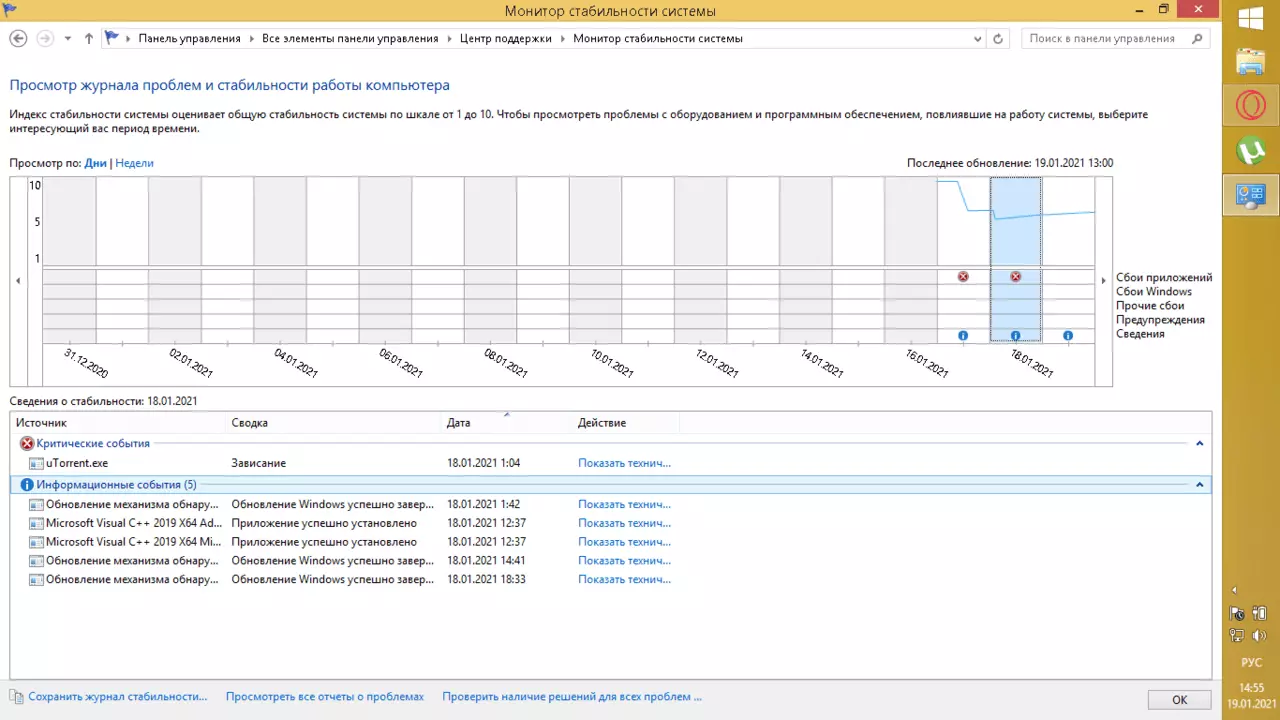The height and width of the screenshot is (720, 1280).
Task: Click the information icon for 19.01.2021 column
Action: click(1068, 336)
